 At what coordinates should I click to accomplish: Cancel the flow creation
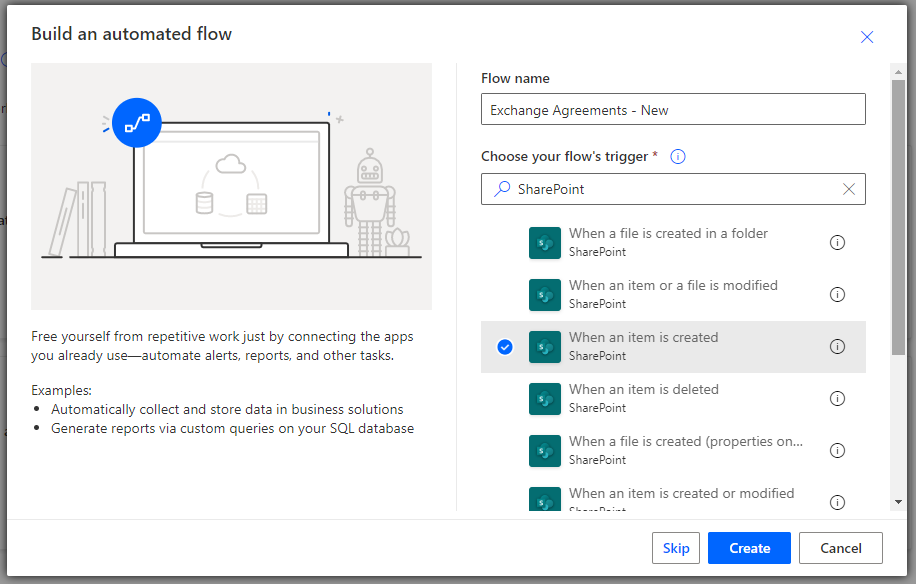coord(840,548)
